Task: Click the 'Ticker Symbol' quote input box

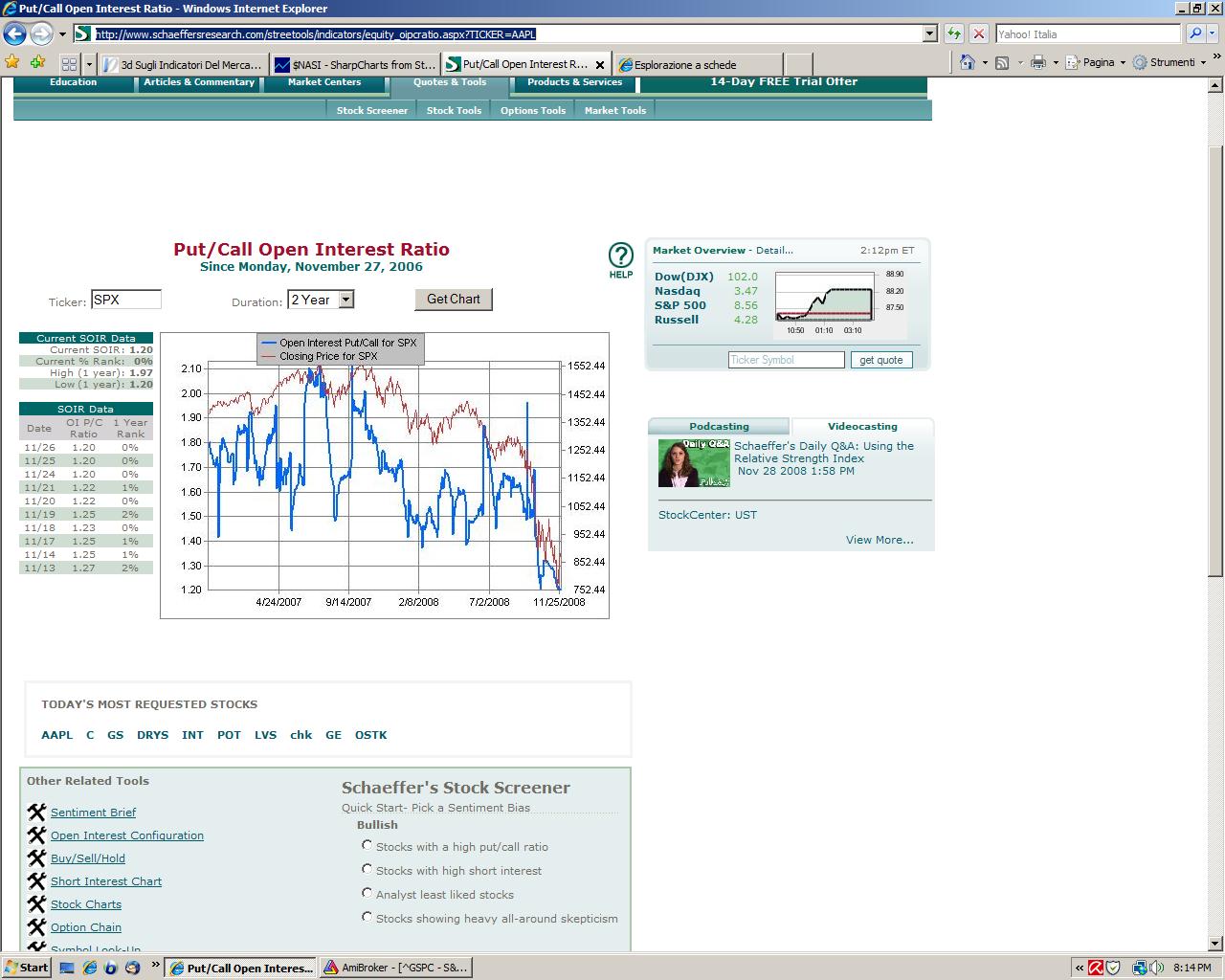Action: coord(787,360)
